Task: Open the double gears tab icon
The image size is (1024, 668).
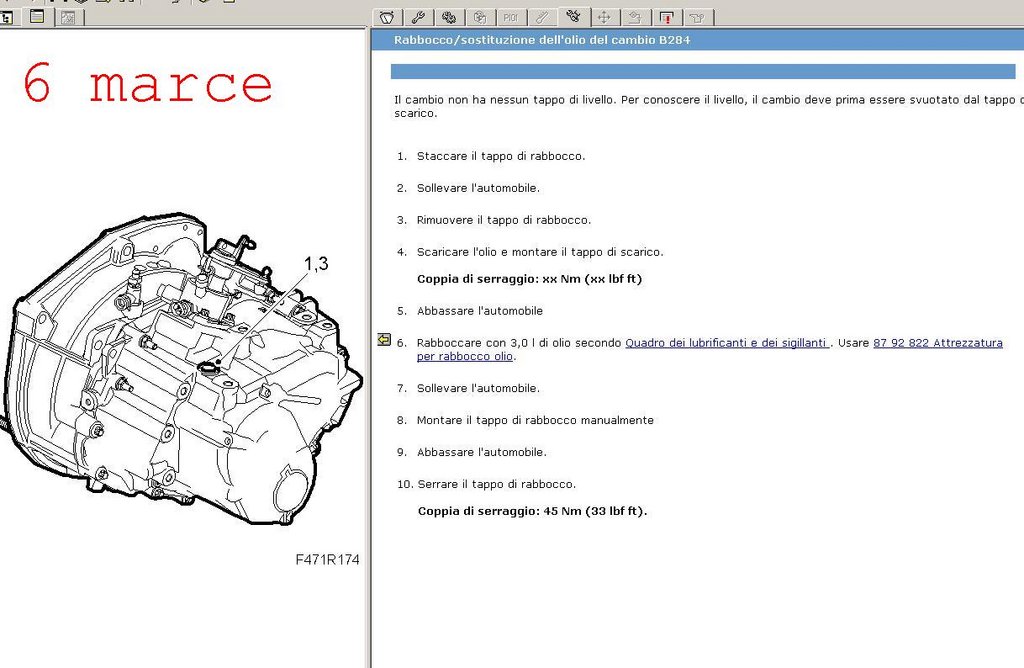Action: tap(449, 18)
